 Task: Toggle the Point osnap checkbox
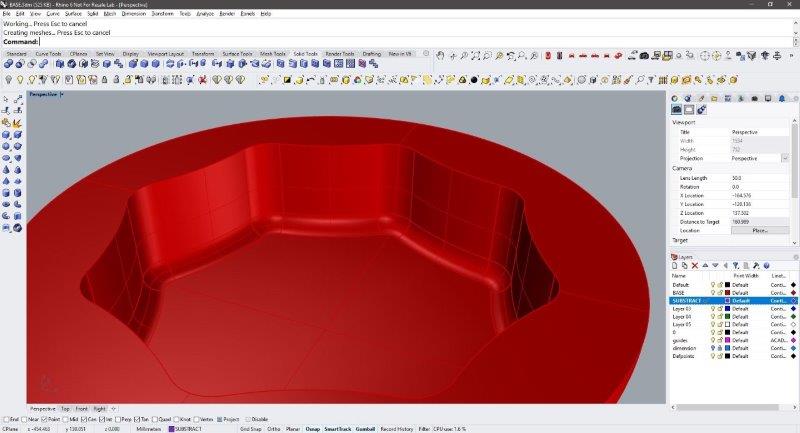point(44,419)
